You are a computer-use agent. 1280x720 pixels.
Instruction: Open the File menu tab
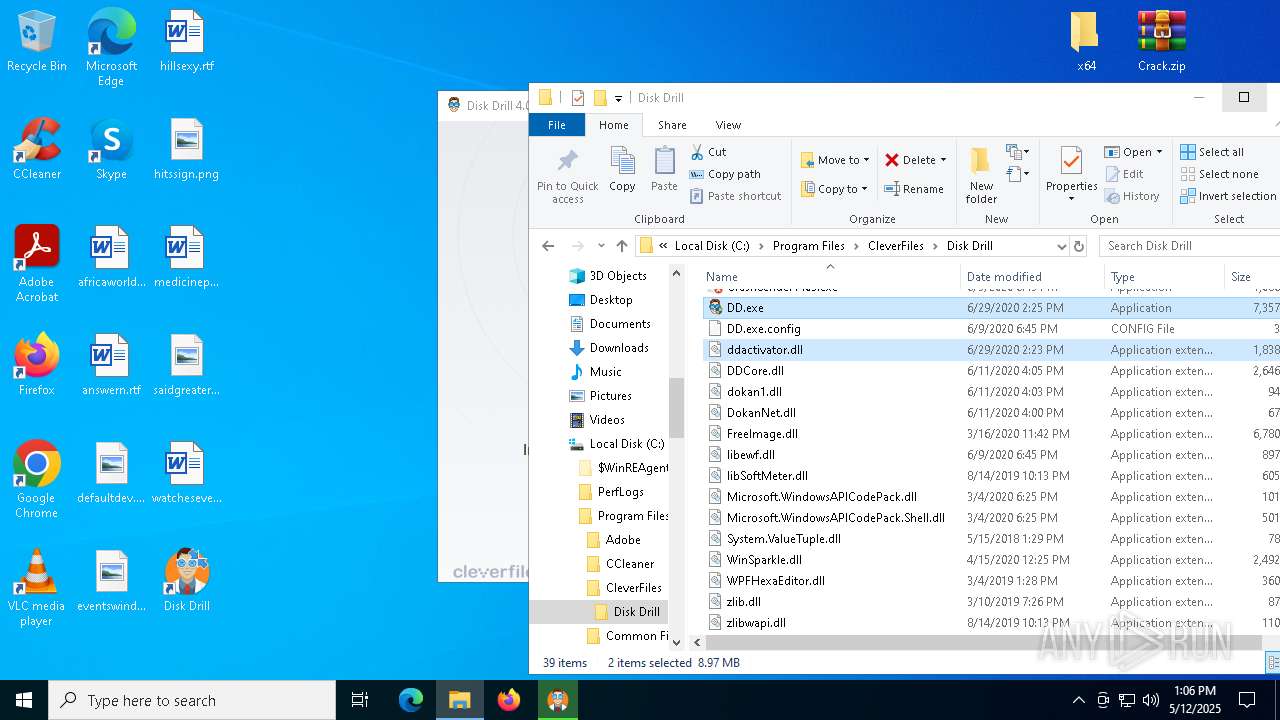pyautogui.click(x=557, y=125)
